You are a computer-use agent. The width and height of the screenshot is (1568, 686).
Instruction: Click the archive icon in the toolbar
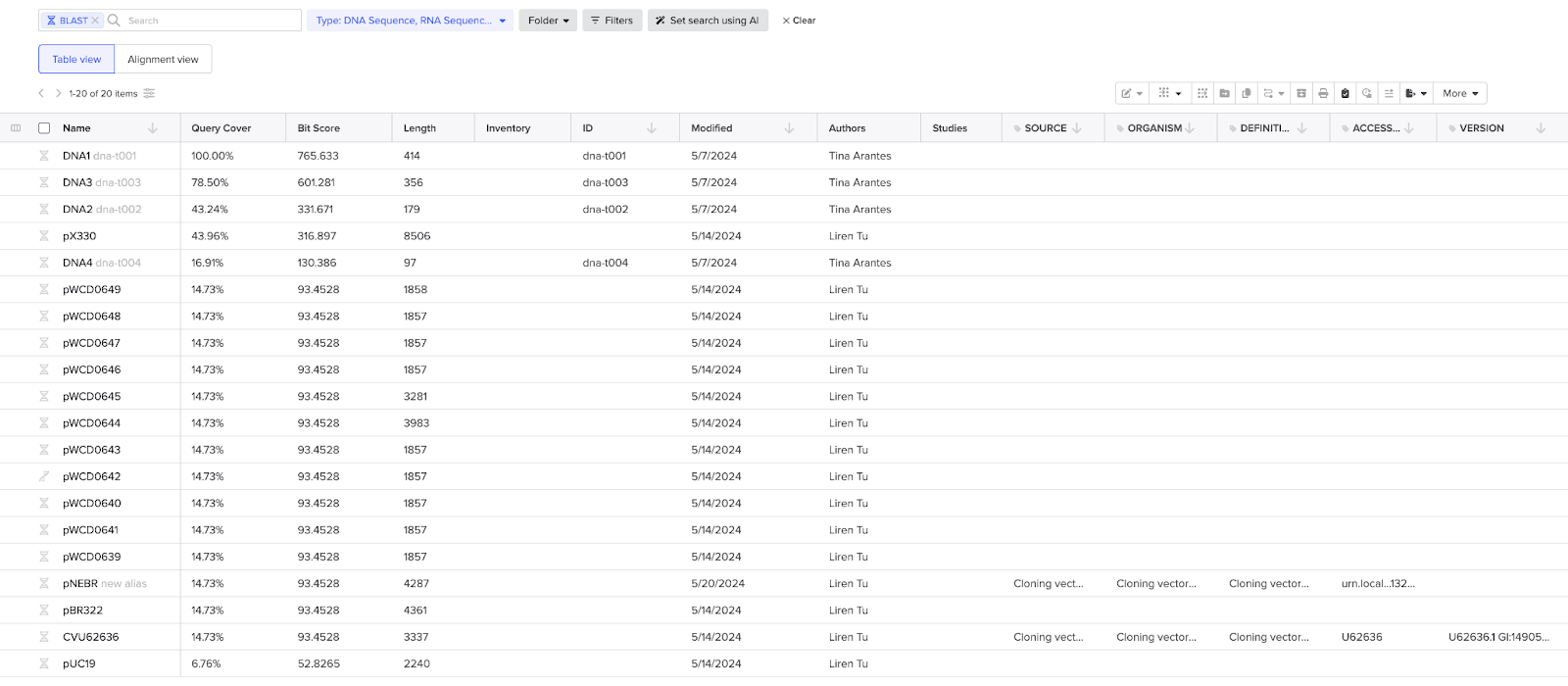(x=1301, y=93)
